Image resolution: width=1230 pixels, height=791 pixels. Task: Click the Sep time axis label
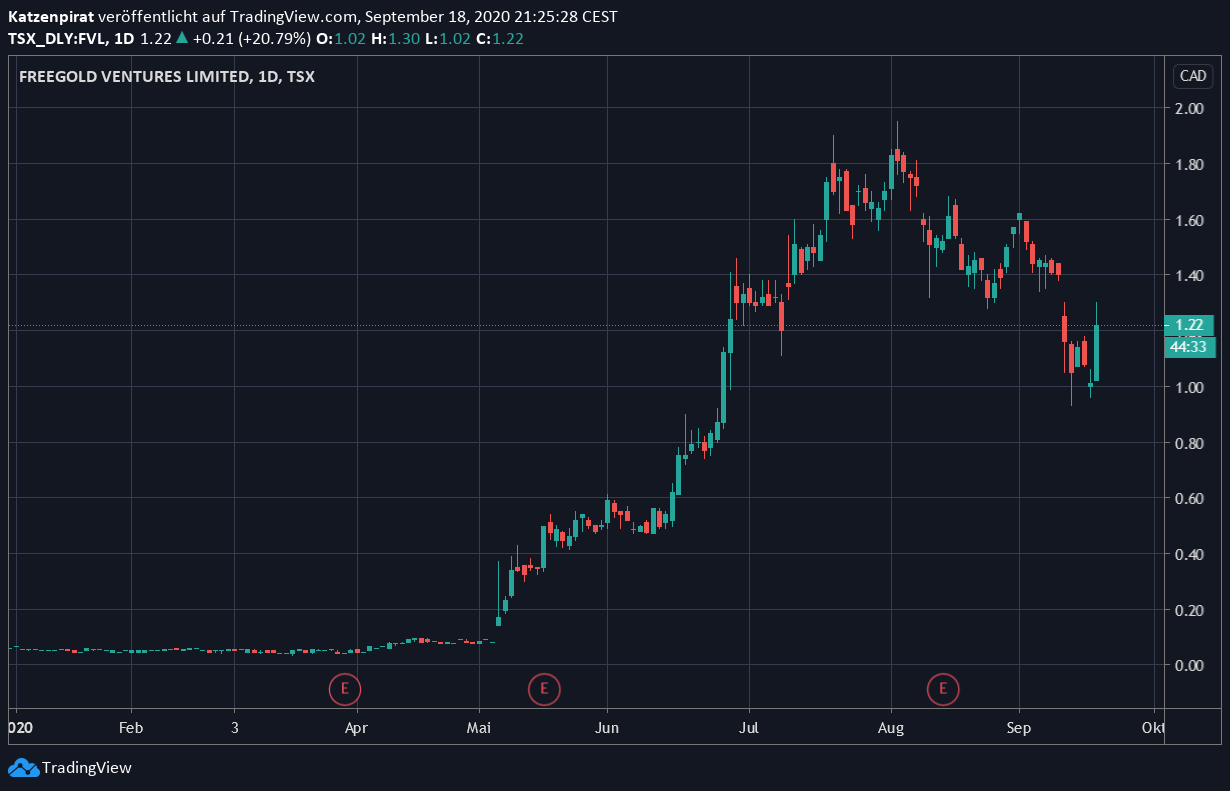[1018, 728]
